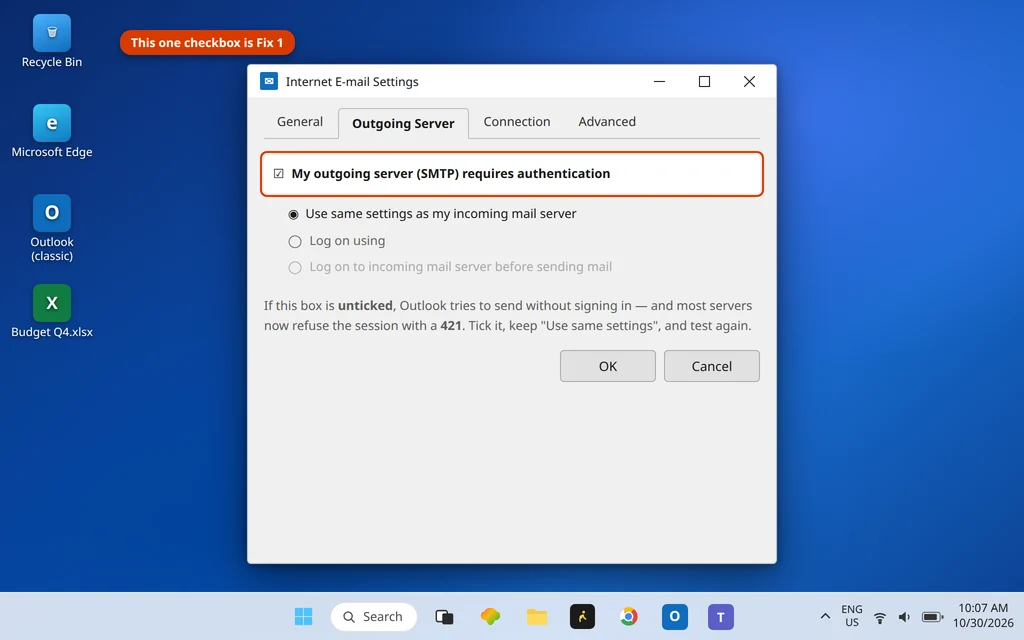Open the Budget Q4.xlsx file icon
This screenshot has height=640, width=1024.
pyautogui.click(x=52, y=312)
